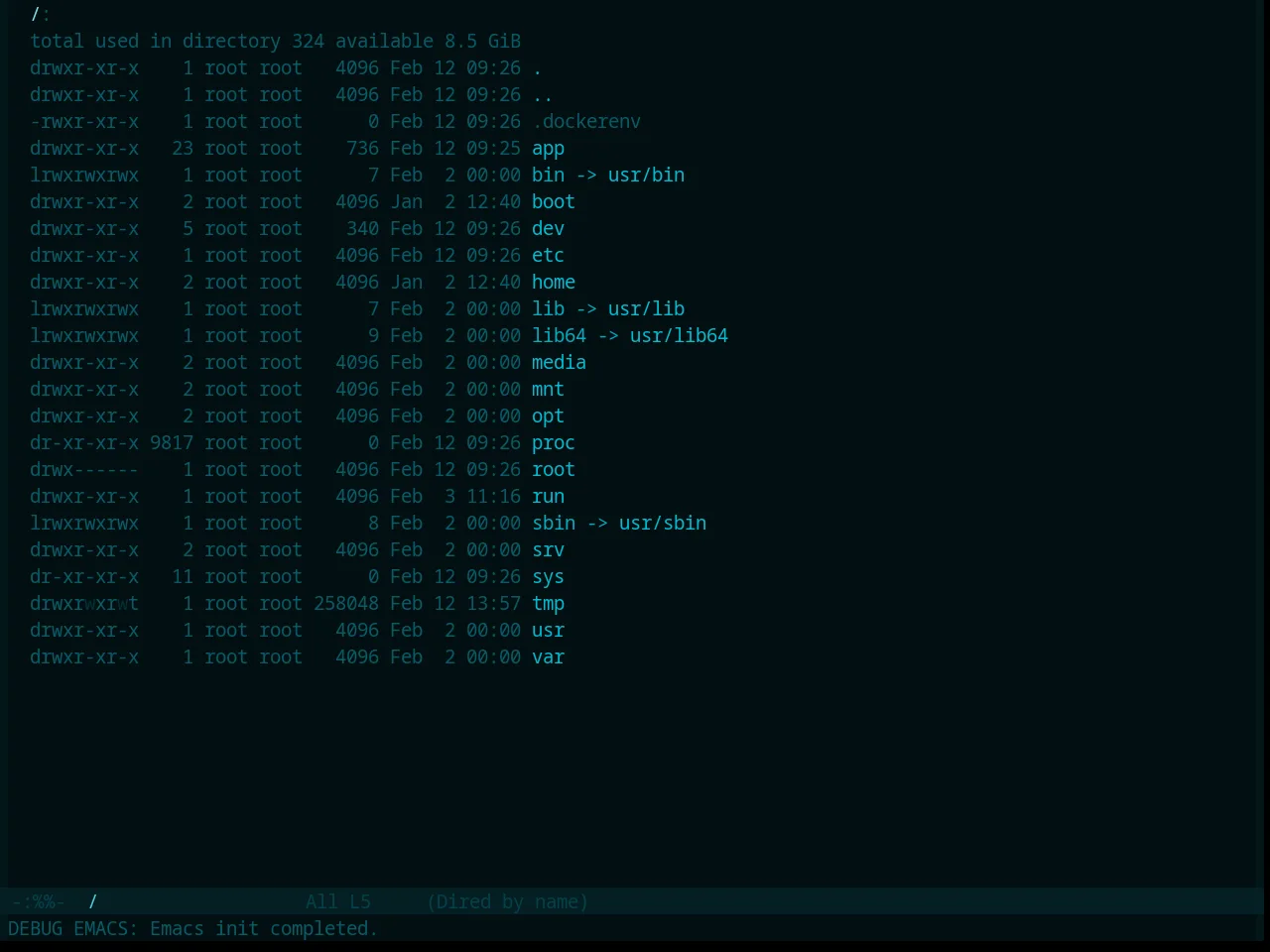This screenshot has height=952, width=1270.
Task: Click the '/:' directory header line
Action: pos(41,14)
